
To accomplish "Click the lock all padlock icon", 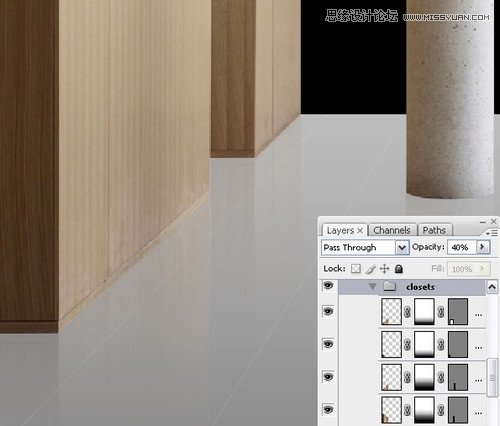I will point(399,269).
